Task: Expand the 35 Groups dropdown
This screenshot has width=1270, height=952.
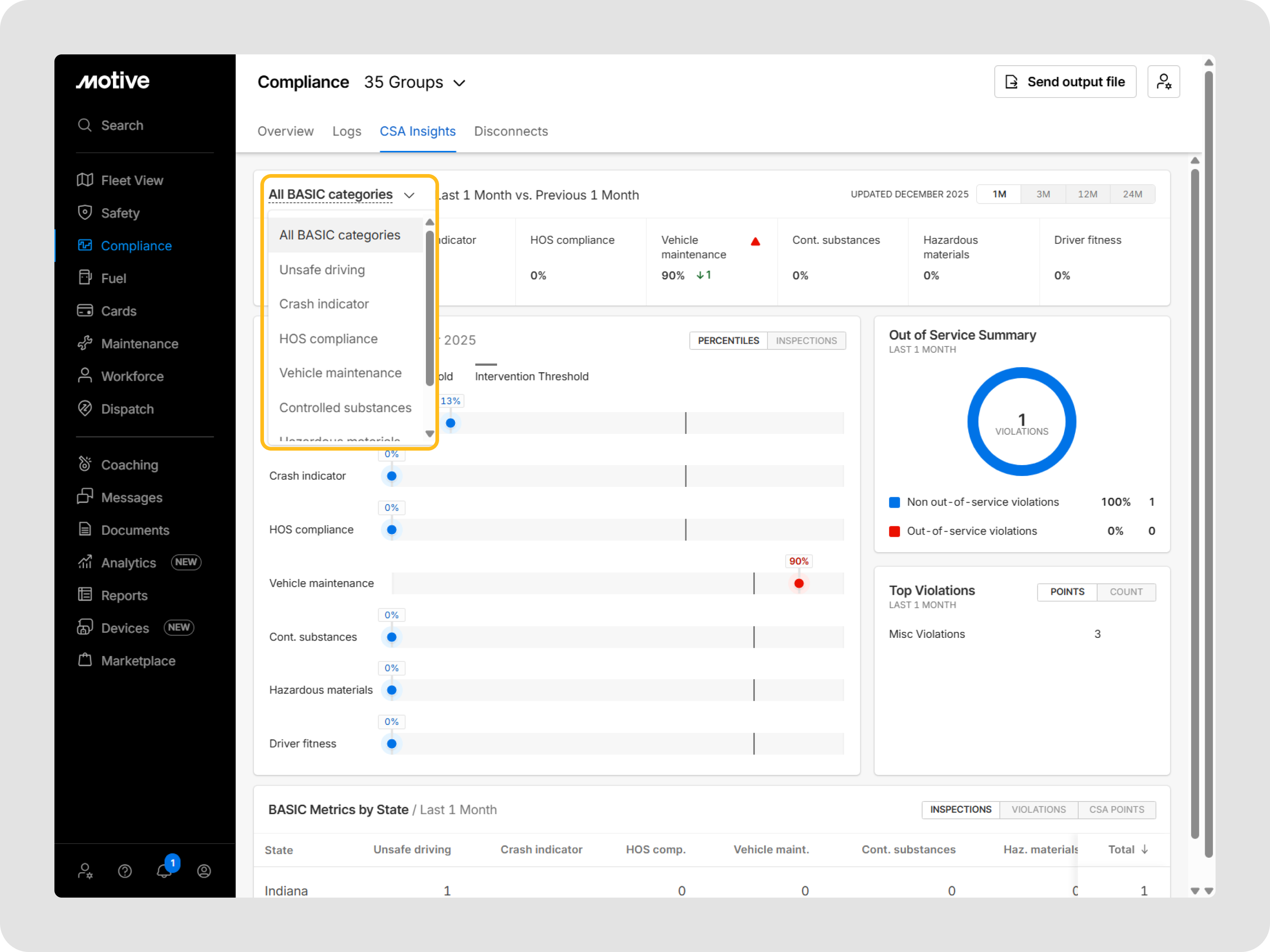Action: [x=415, y=83]
